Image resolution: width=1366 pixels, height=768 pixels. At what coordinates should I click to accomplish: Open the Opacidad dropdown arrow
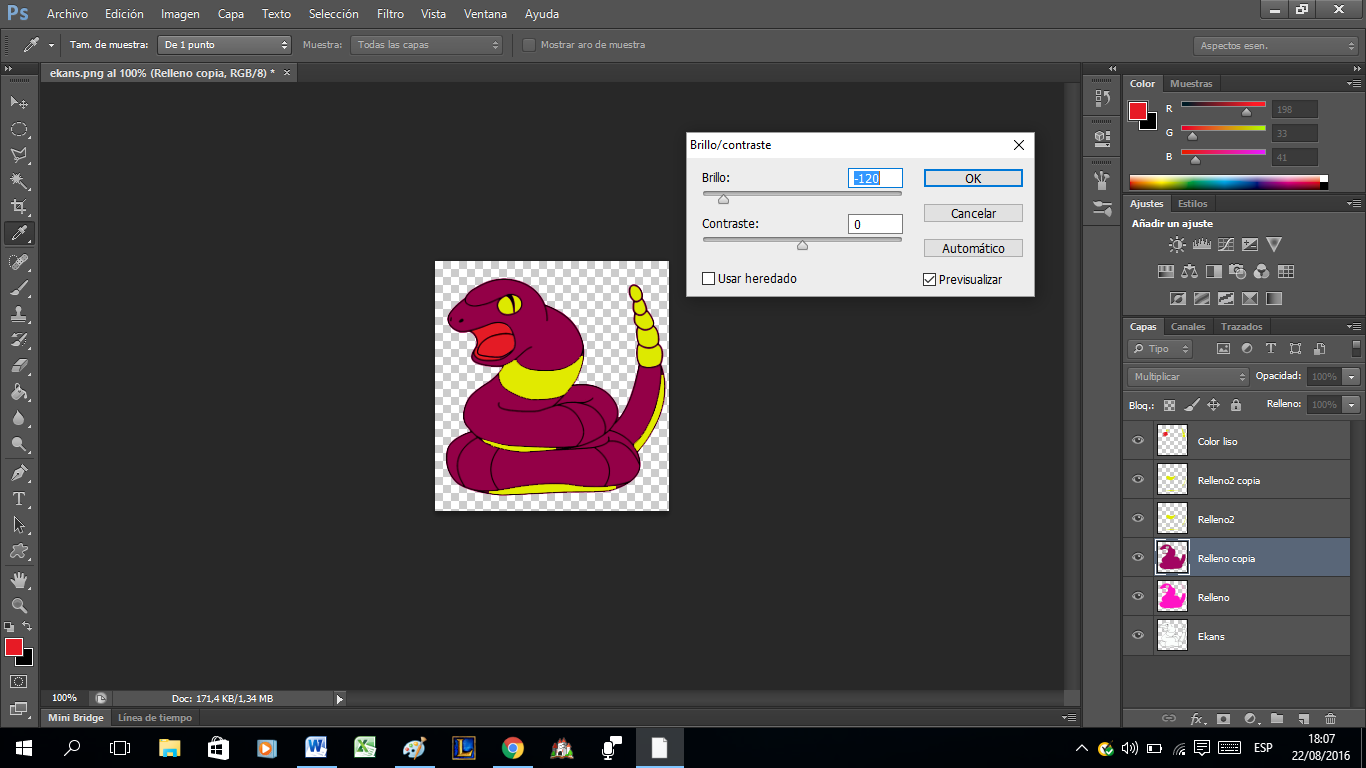click(x=1352, y=377)
